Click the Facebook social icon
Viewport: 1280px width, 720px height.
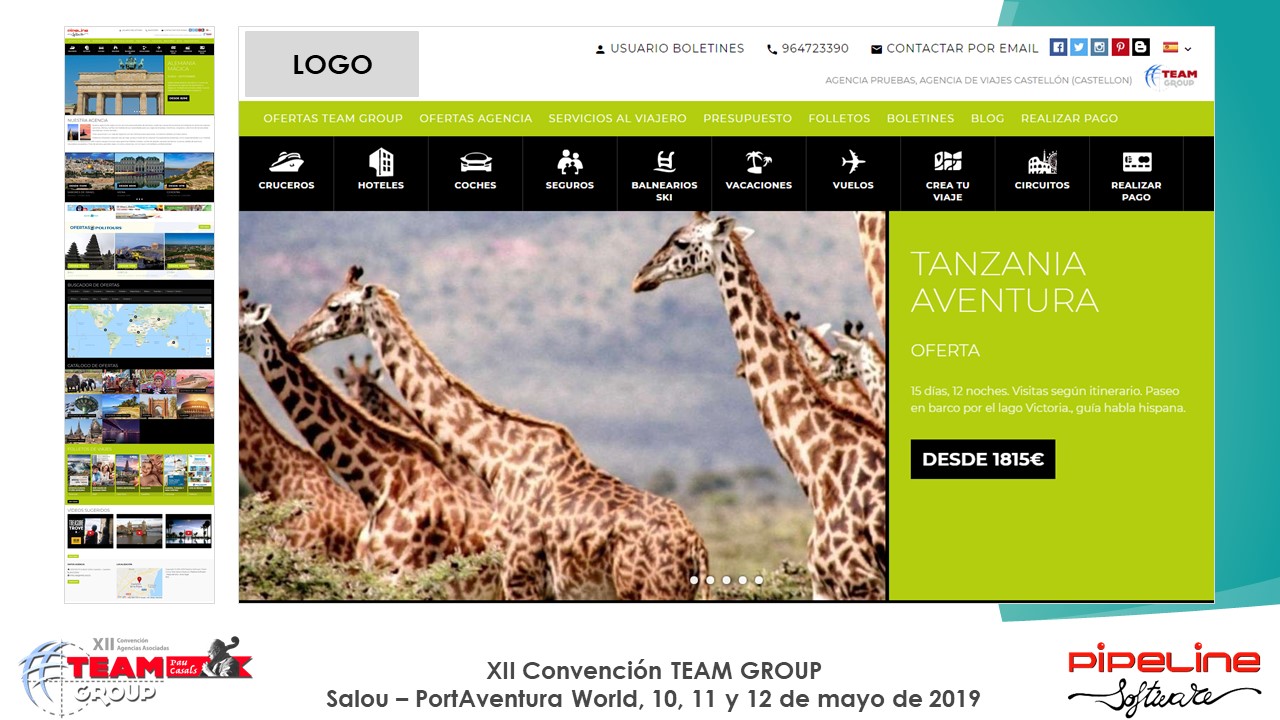point(1058,47)
